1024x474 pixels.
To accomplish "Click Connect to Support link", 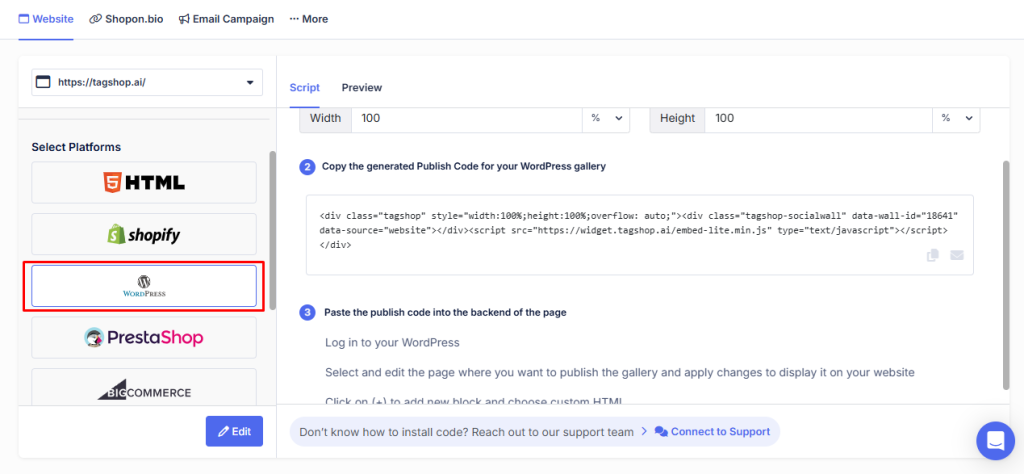I will tap(712, 432).
